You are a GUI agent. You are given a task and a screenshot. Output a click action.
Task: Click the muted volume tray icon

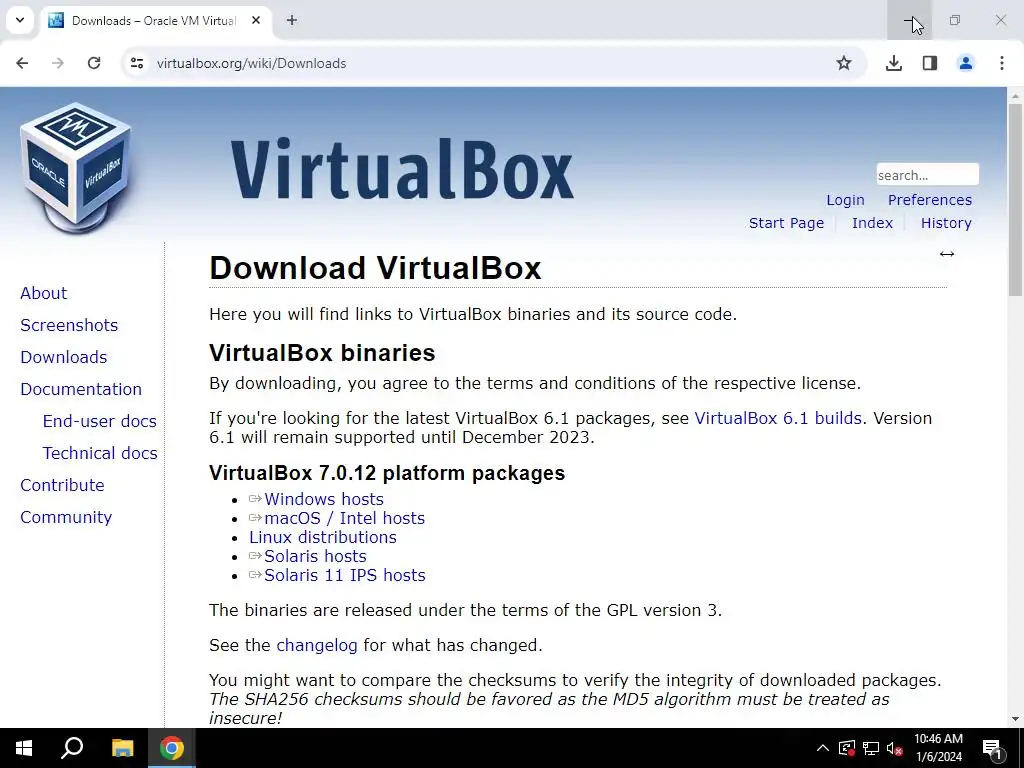click(x=894, y=748)
